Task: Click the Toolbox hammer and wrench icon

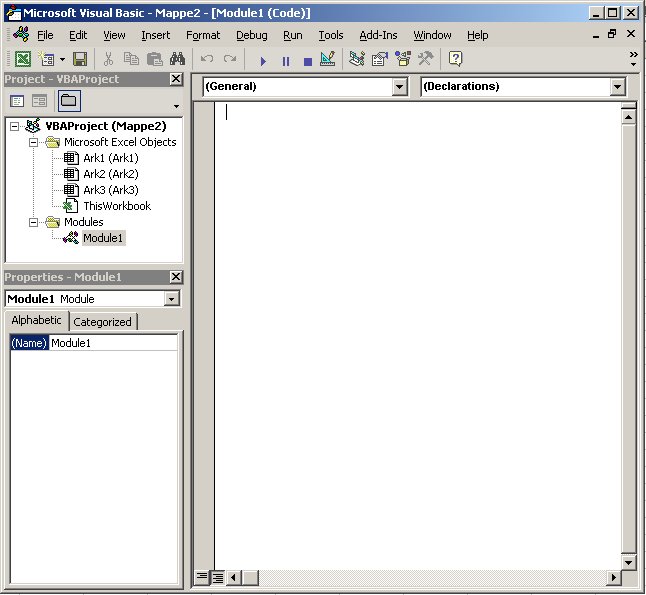Action: 426,60
